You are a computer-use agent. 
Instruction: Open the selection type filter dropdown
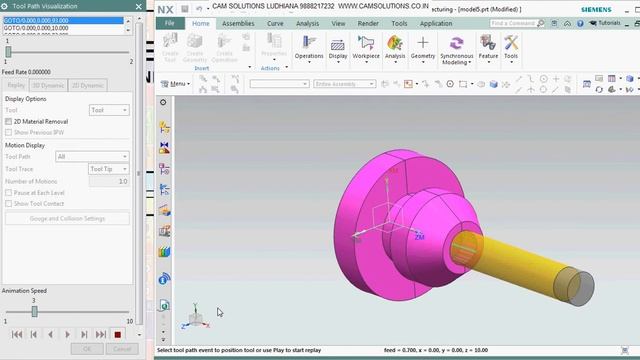(279, 84)
